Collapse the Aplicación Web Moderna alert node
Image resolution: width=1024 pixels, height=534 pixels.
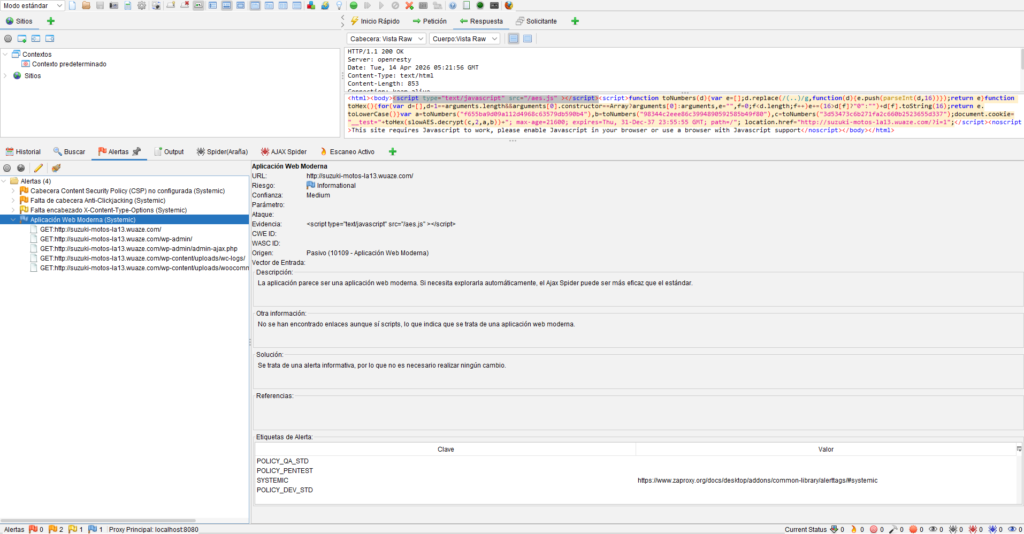pos(13,220)
